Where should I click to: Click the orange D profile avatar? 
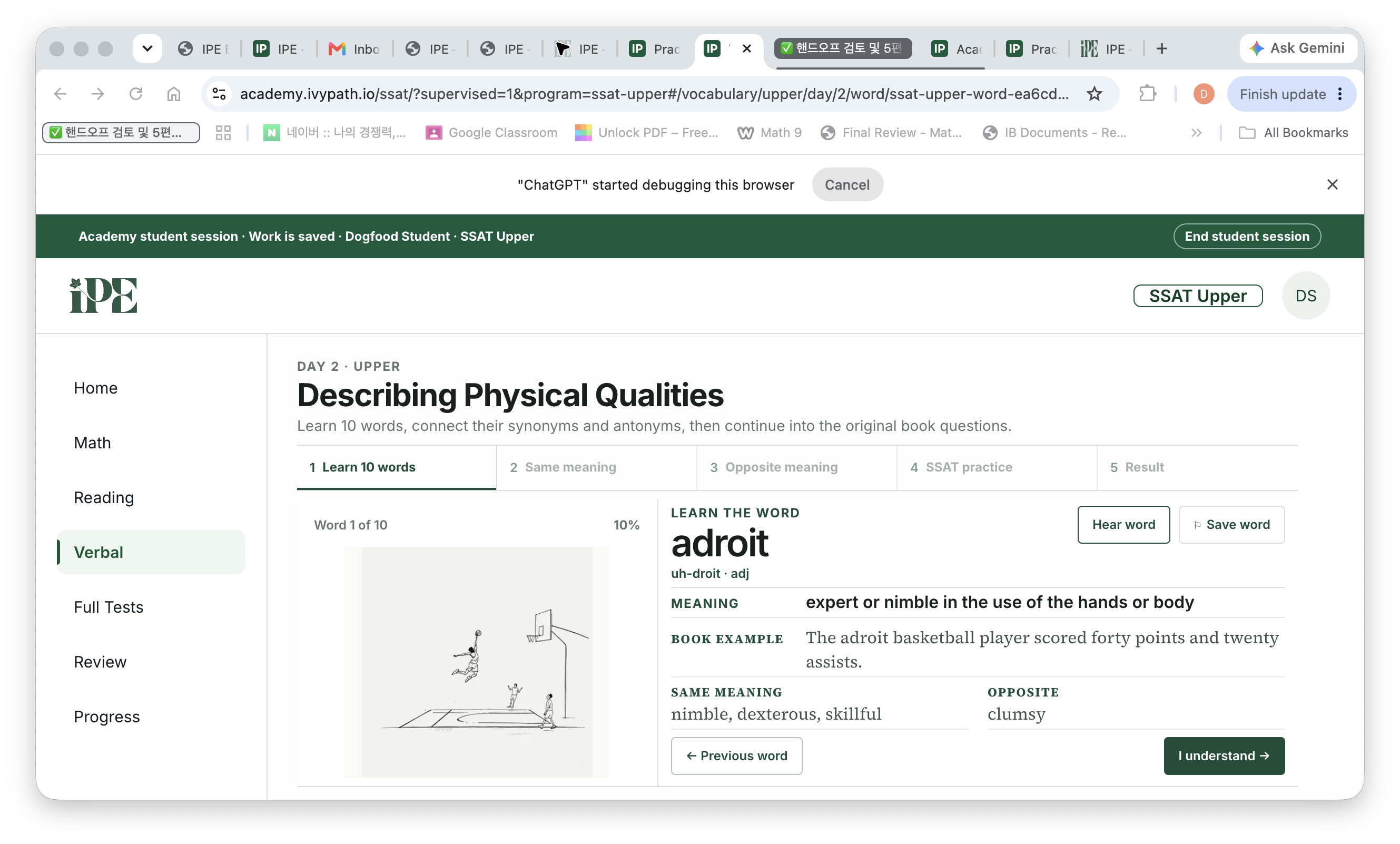pos(1204,94)
